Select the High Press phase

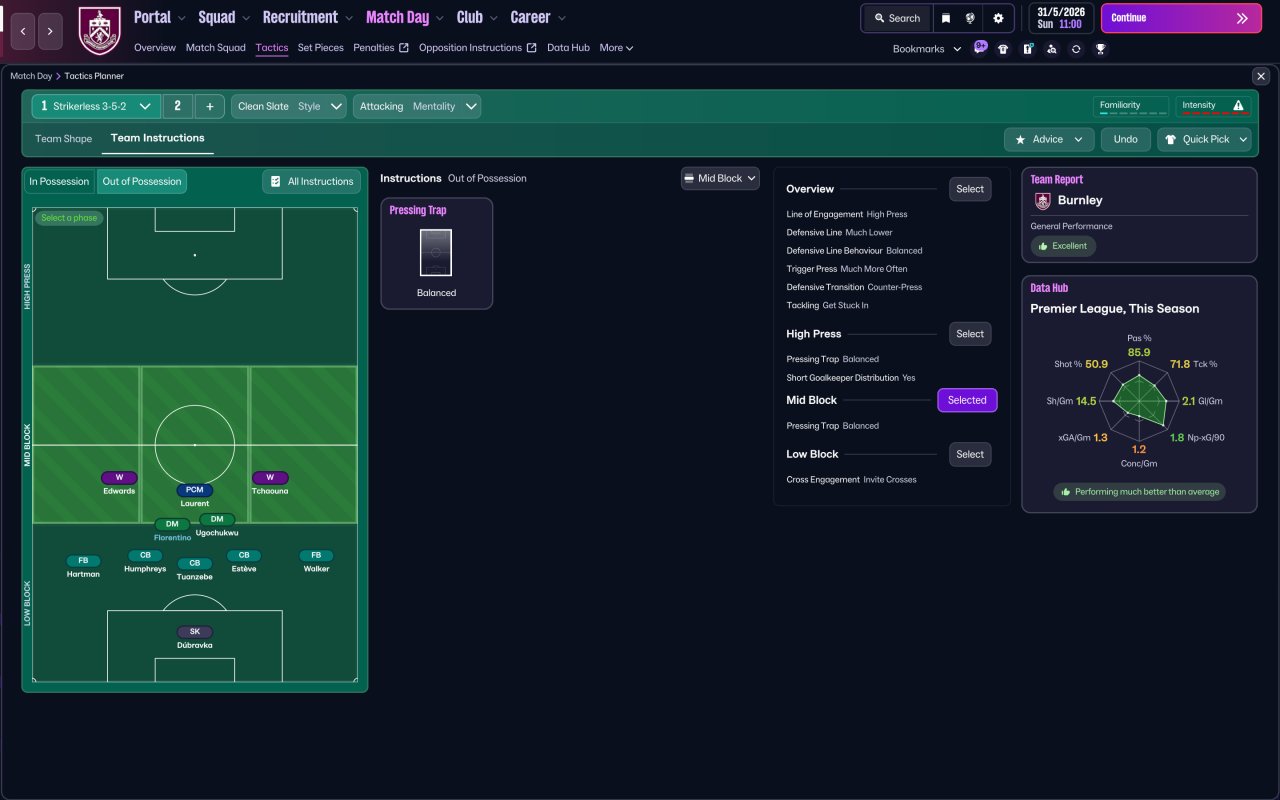click(970, 334)
